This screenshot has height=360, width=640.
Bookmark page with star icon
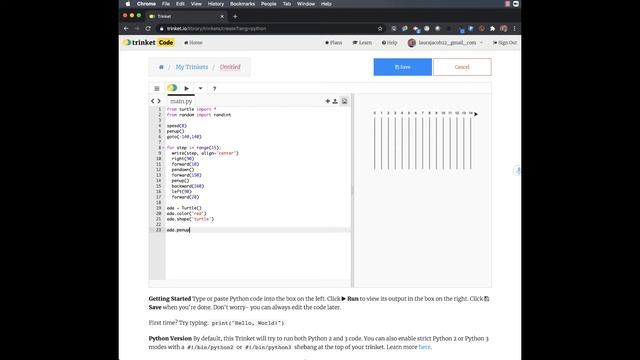380,29
